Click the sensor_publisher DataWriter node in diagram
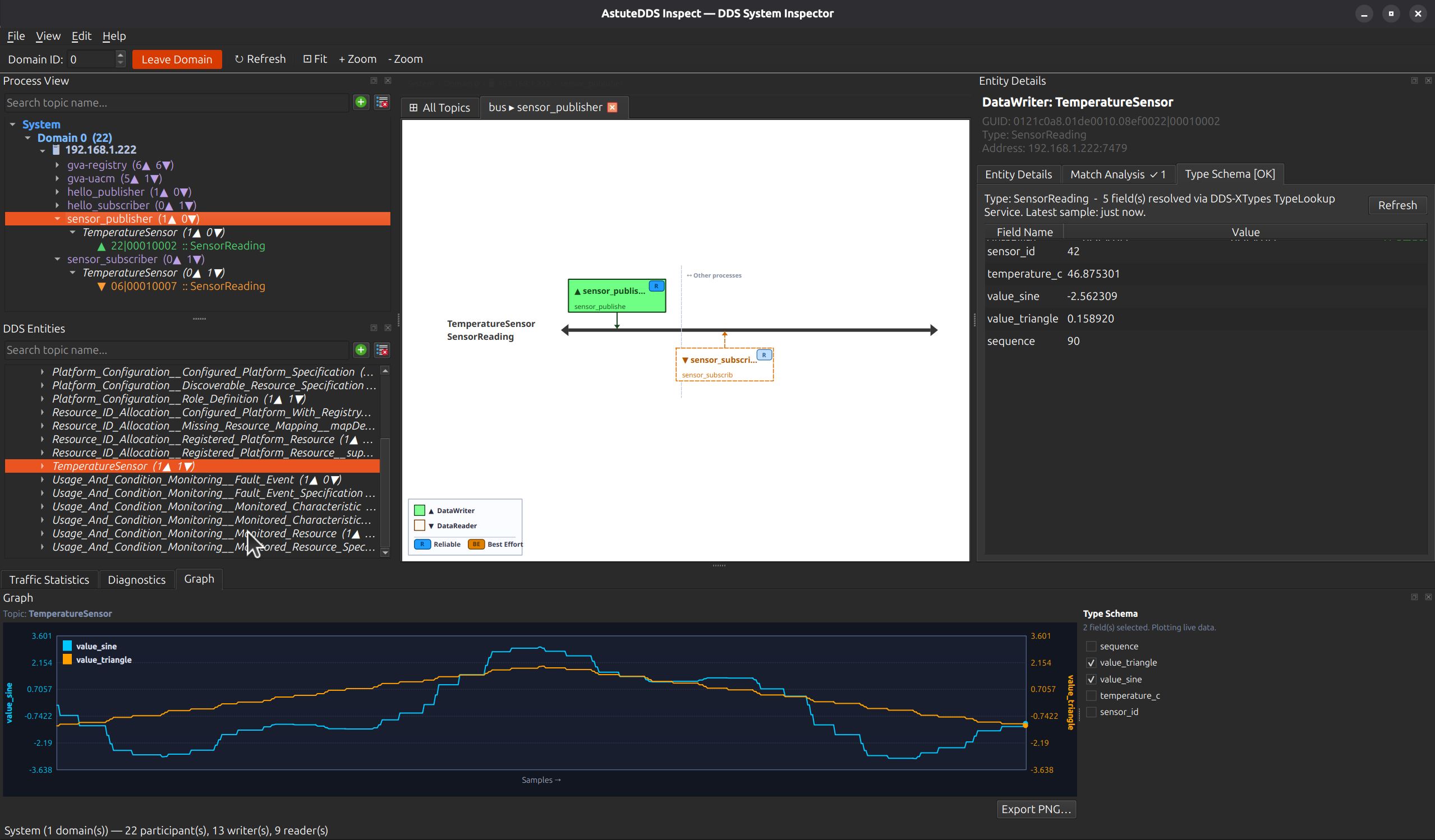1435x840 pixels. [x=617, y=296]
